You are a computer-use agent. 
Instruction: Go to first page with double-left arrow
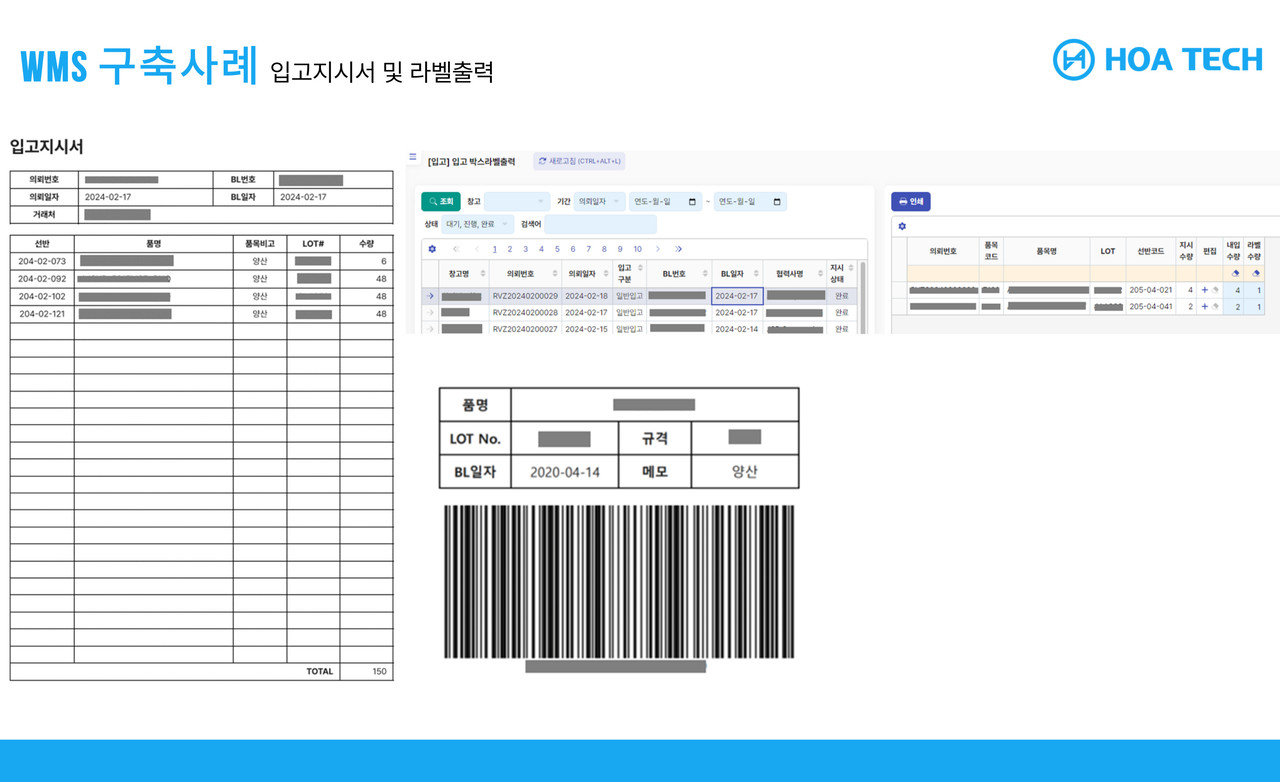click(456, 249)
